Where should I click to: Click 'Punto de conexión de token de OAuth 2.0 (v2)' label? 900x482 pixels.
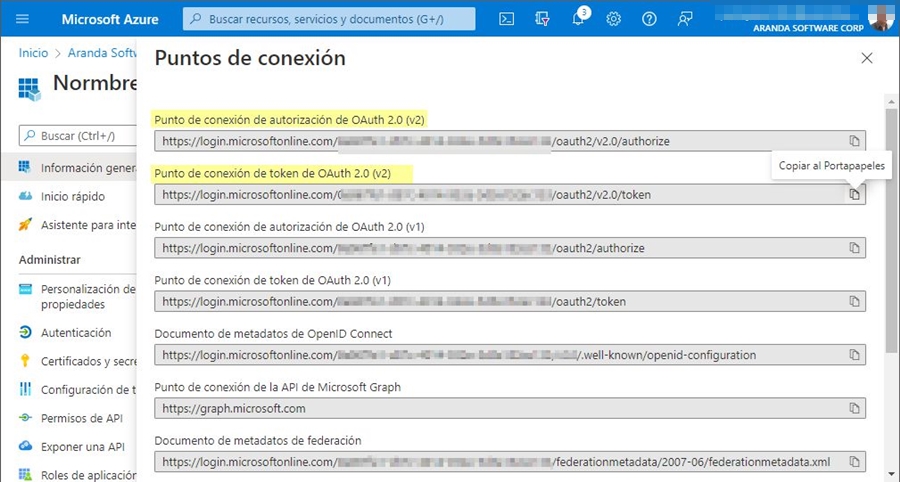(x=273, y=173)
